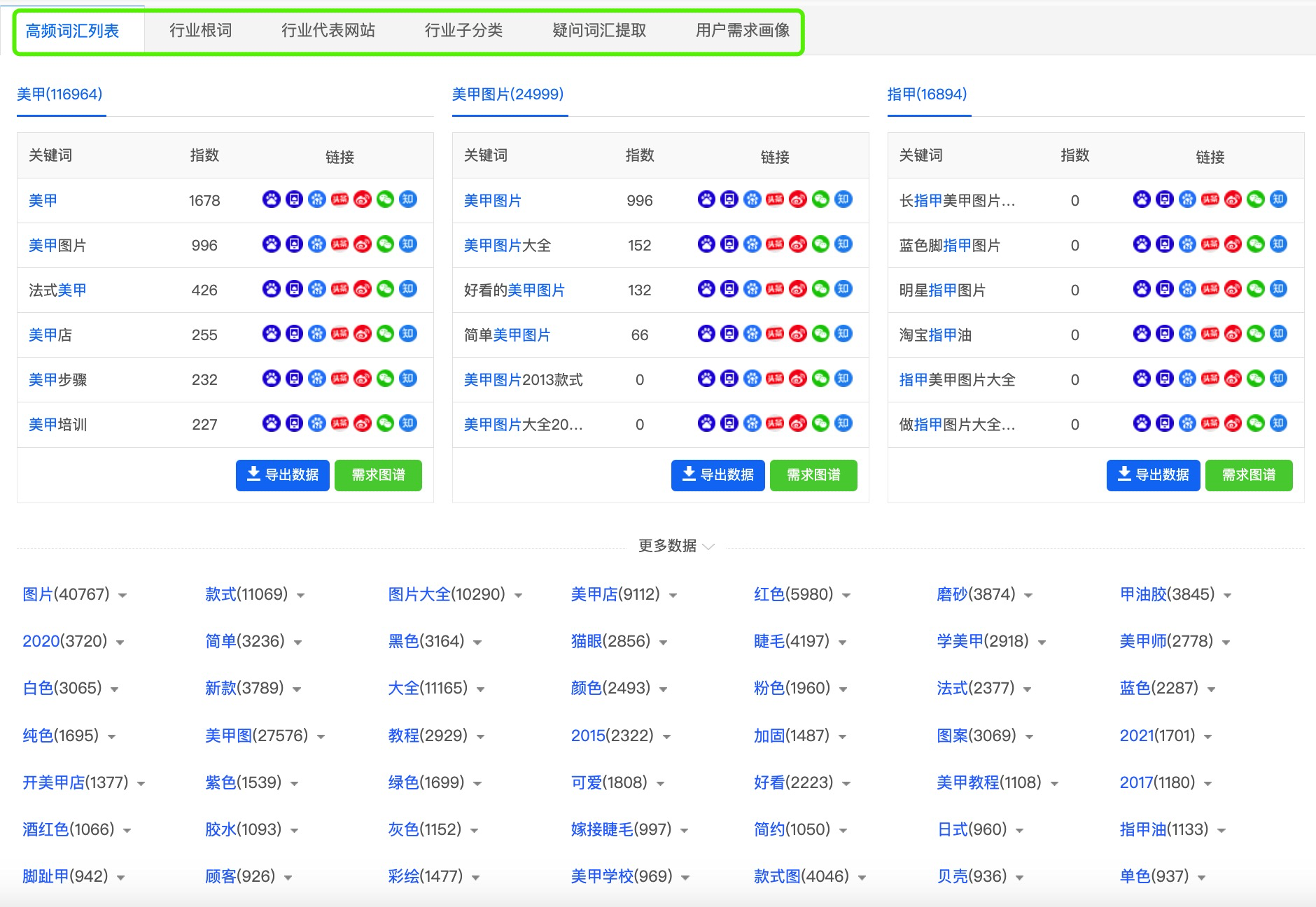Open Baidu mobile icon in 法式美甲 row

tap(295, 289)
